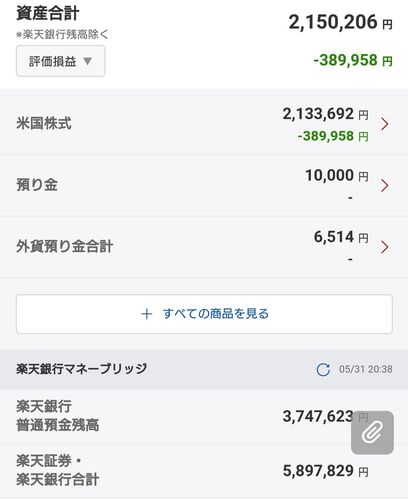This screenshot has width=408, height=500.
Task: Click the 資産合計 total 2,150,206 円
Action: tap(340, 23)
